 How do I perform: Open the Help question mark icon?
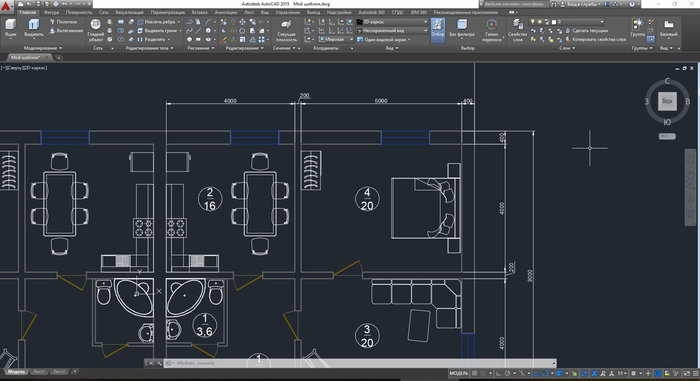(632, 4)
